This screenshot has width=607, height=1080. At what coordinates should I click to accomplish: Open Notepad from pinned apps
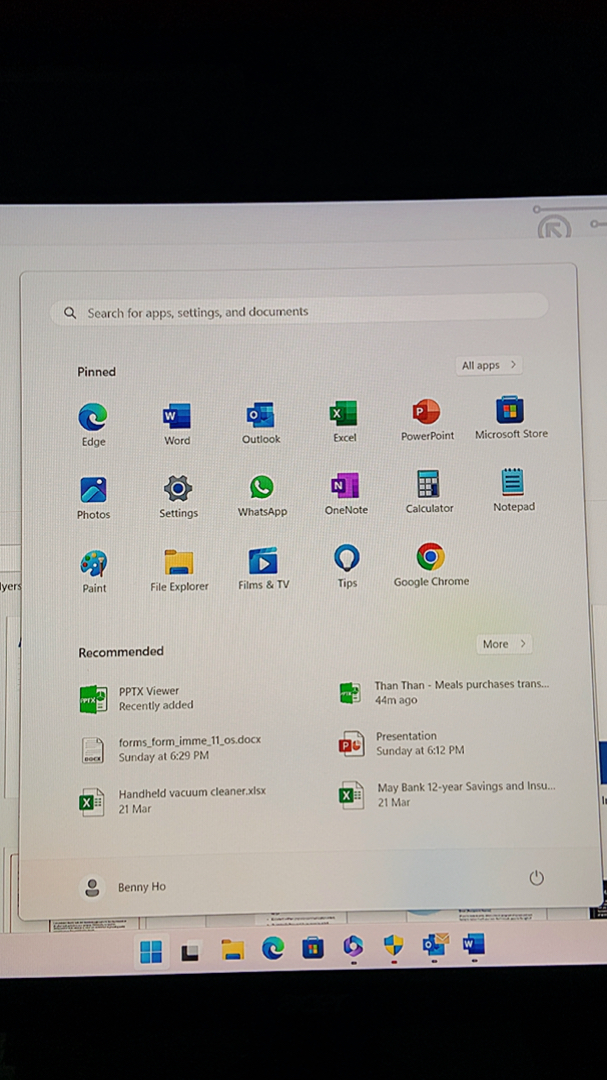tap(513, 490)
